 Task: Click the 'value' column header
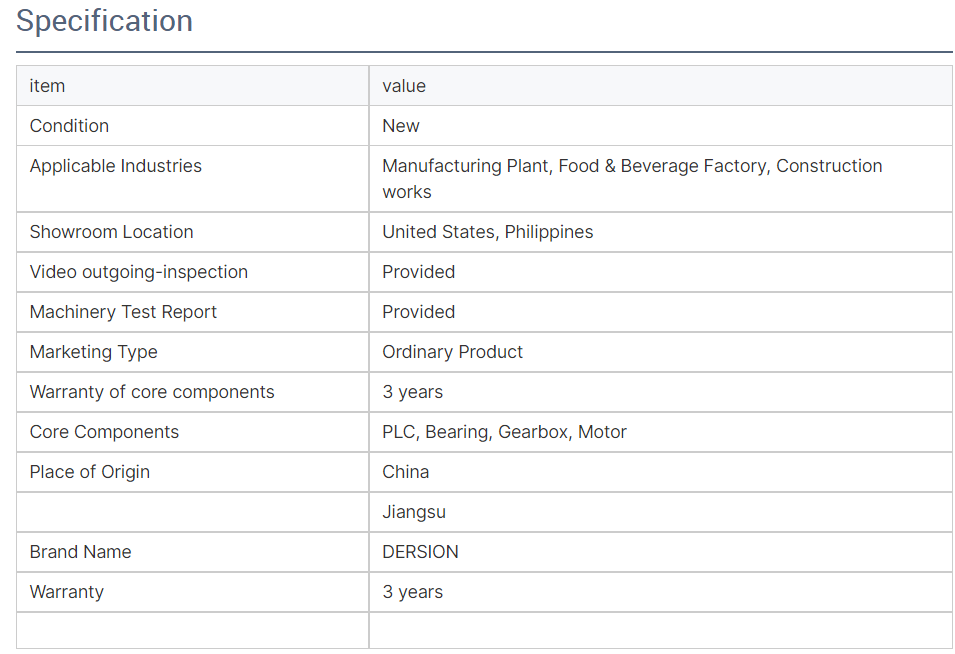point(404,86)
